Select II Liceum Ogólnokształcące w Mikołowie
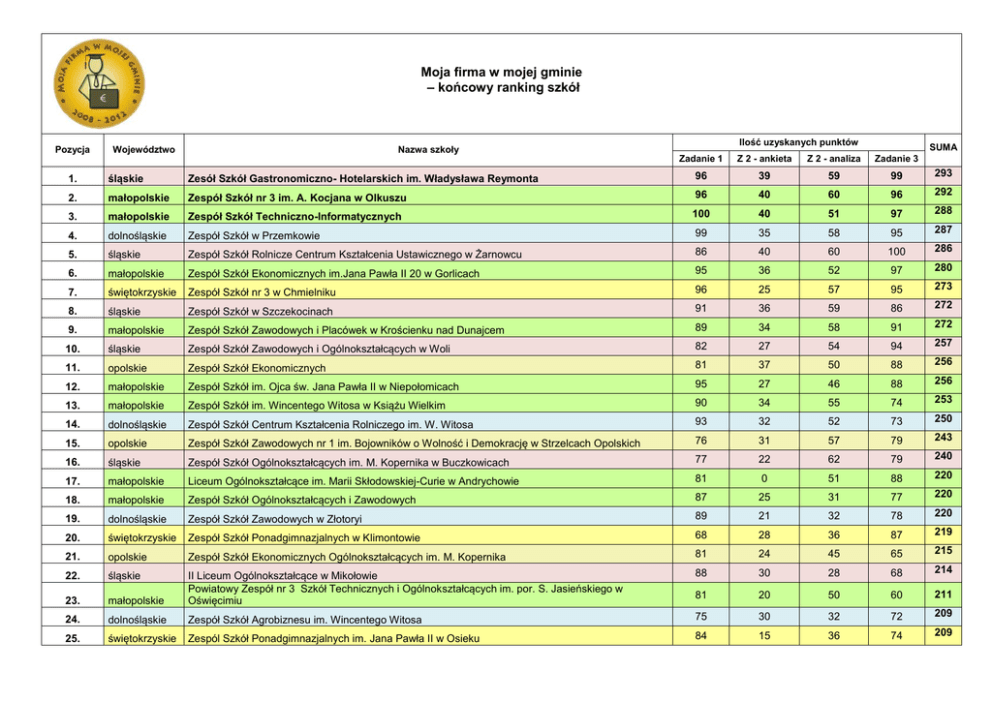The height and width of the screenshot is (702, 992). tap(283, 575)
